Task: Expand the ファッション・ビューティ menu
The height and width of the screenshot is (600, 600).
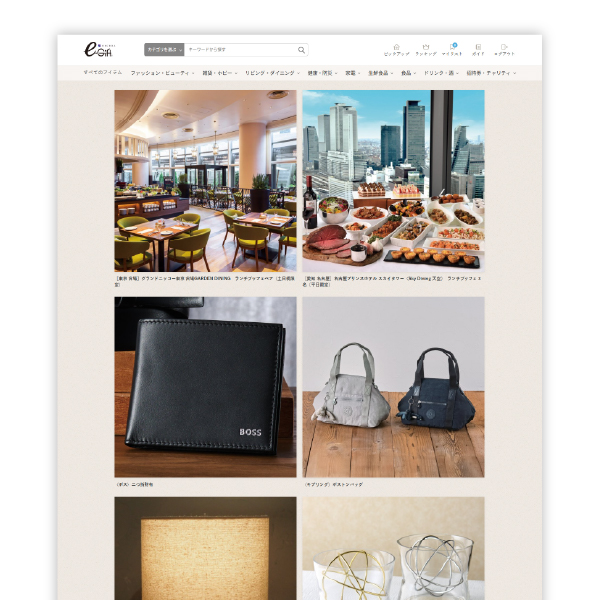Action: [162, 73]
